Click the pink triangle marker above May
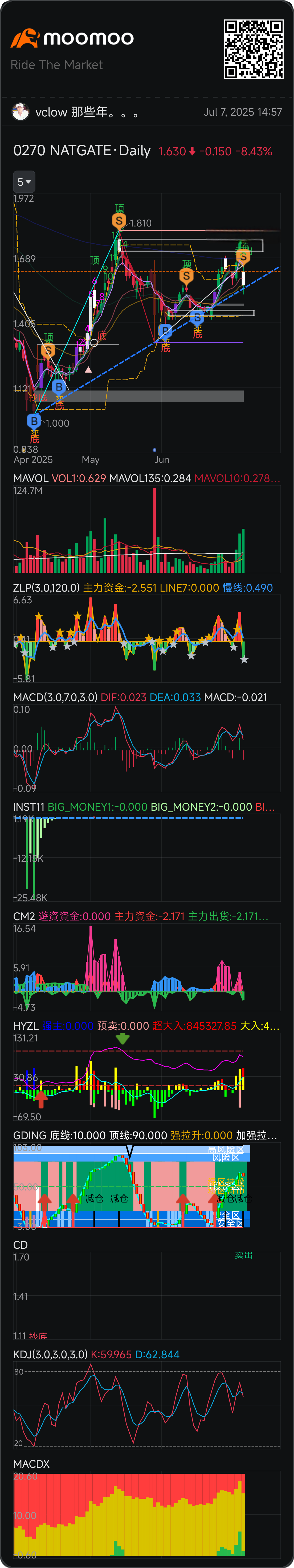The image size is (294, 1568). click(88, 369)
